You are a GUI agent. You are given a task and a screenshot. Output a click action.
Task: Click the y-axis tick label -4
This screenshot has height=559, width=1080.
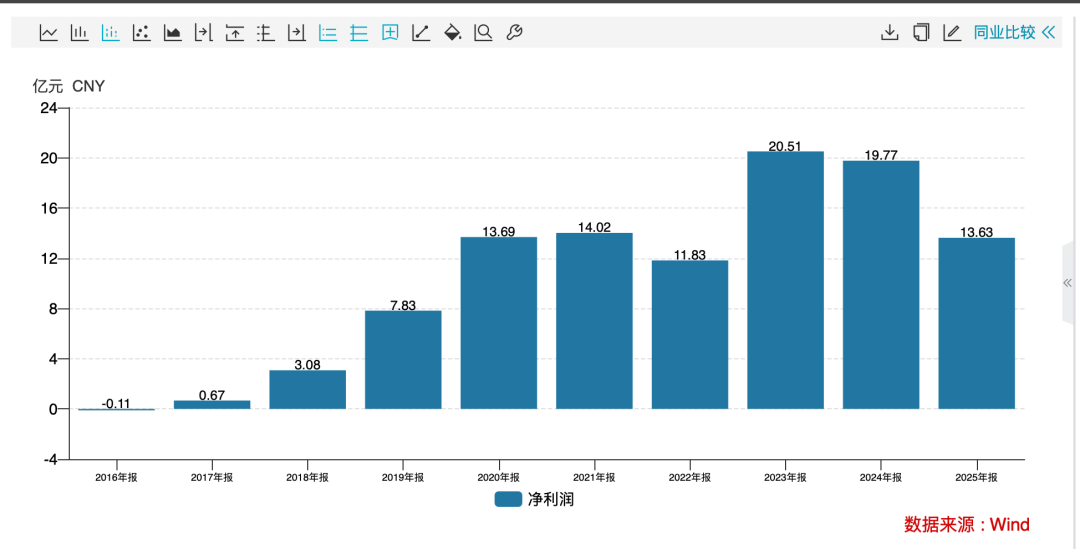(x=51, y=459)
